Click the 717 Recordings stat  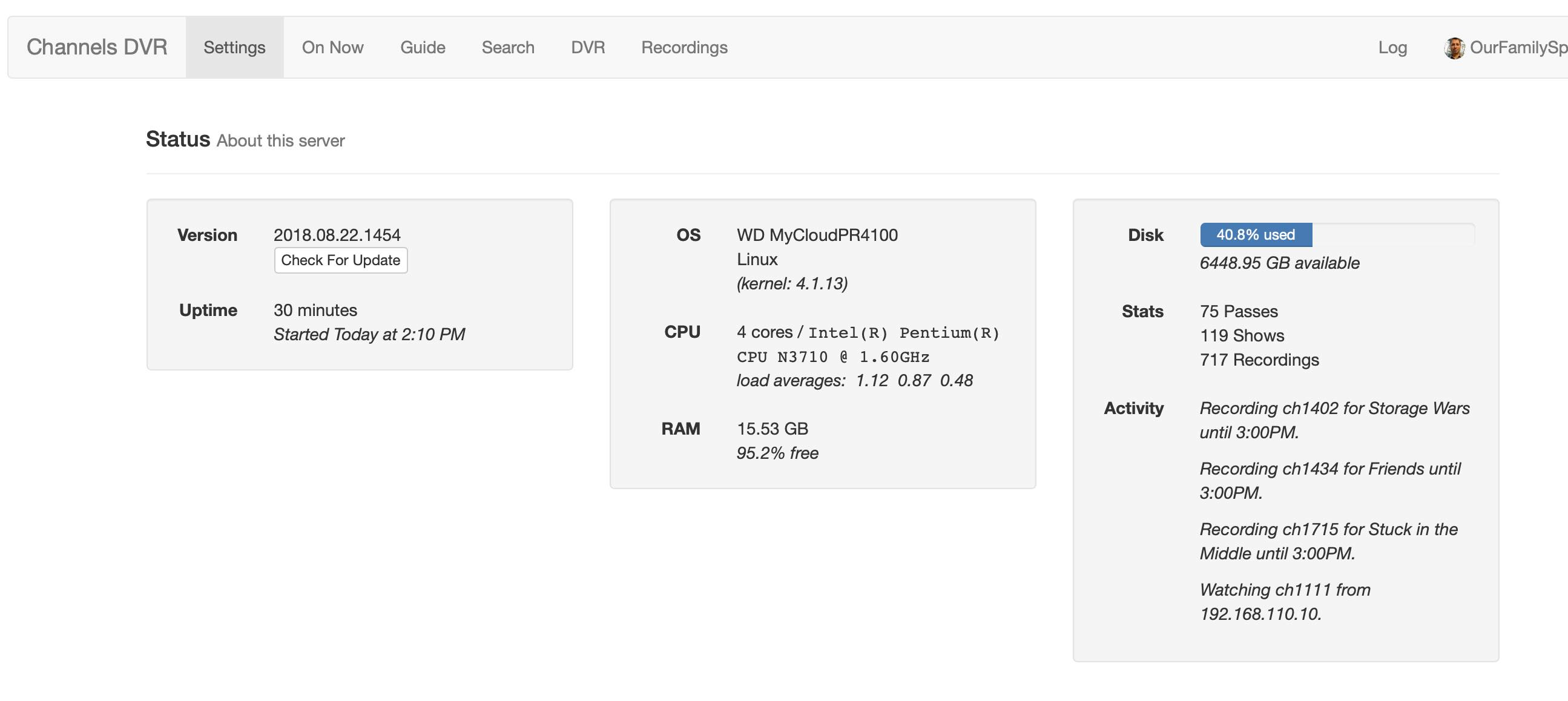(x=1259, y=360)
